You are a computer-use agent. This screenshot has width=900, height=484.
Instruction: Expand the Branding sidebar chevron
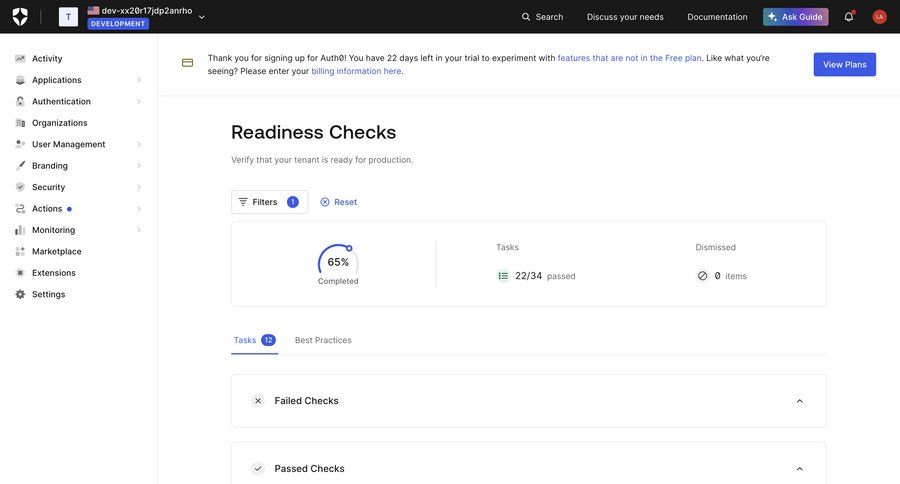(139, 166)
